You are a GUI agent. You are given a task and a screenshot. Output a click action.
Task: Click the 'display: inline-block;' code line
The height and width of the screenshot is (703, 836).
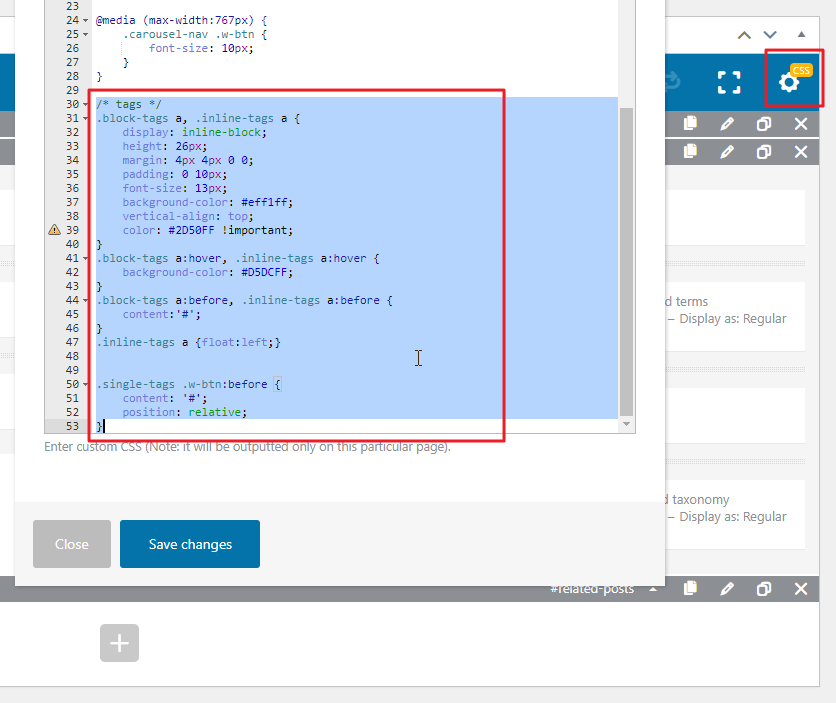point(194,132)
